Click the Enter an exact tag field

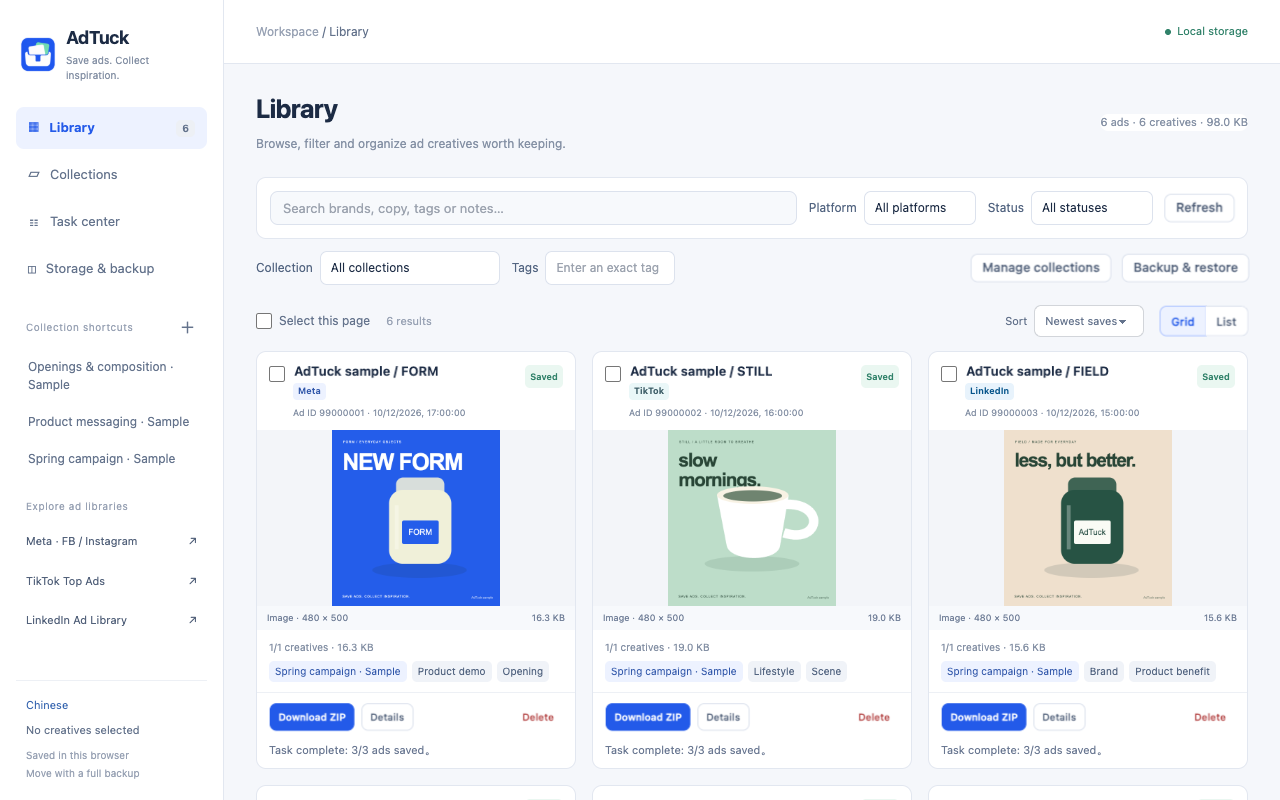[610, 268]
